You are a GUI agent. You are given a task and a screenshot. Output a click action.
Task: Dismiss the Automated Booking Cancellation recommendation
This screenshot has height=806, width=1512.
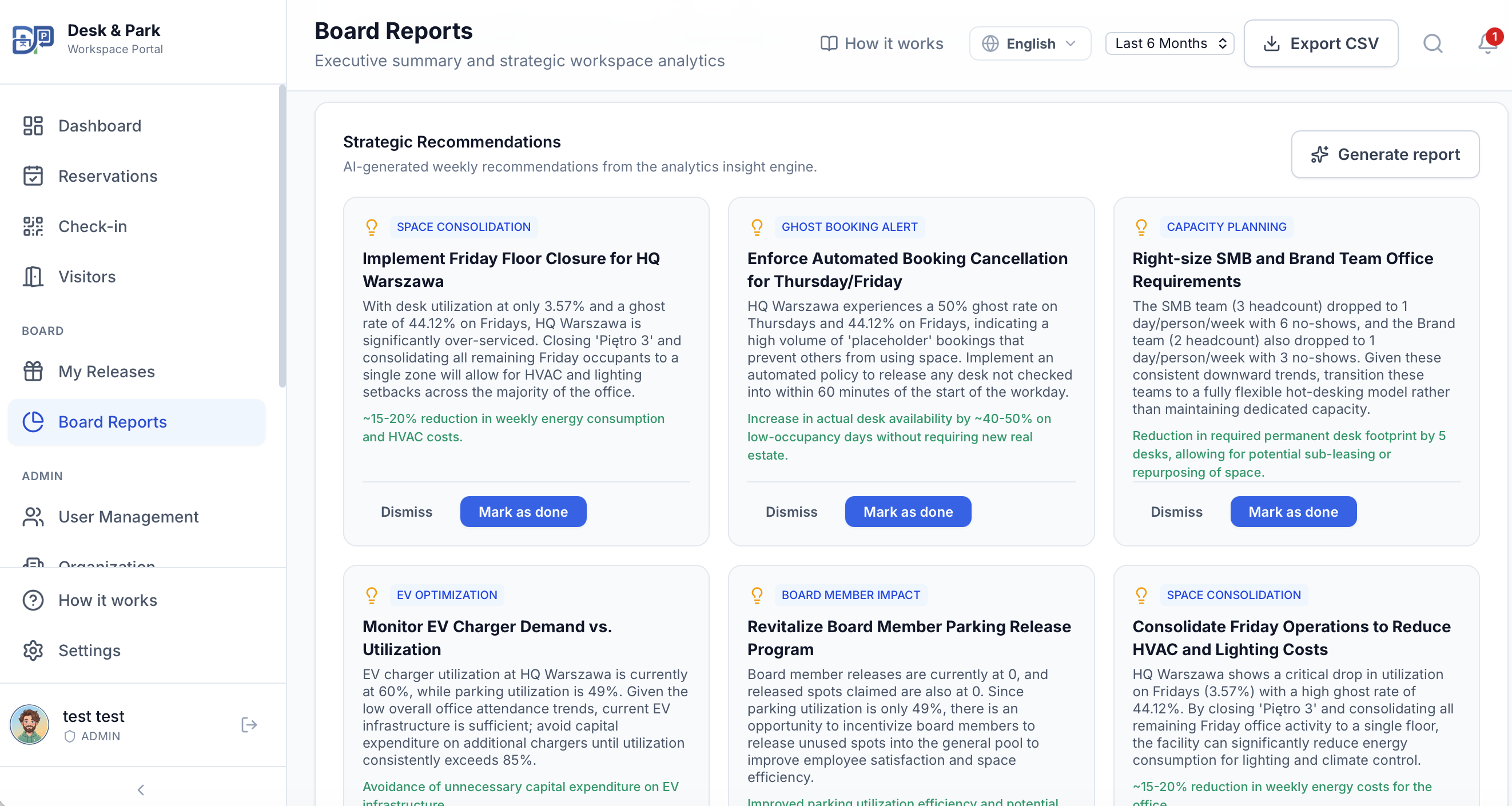[791, 512]
